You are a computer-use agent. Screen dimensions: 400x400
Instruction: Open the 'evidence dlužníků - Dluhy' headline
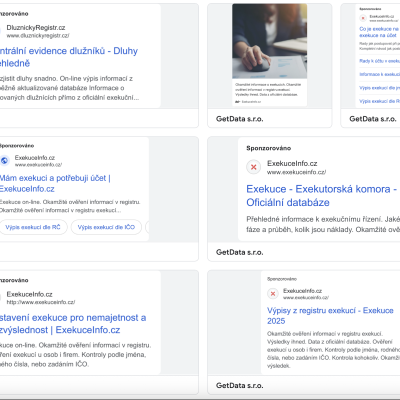pyautogui.click(x=68, y=57)
